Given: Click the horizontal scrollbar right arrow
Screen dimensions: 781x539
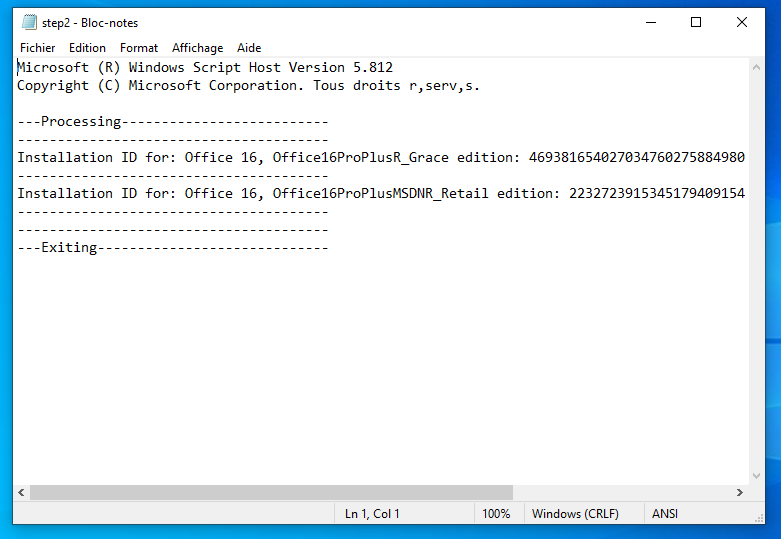Looking at the screenshot, I should (740, 493).
